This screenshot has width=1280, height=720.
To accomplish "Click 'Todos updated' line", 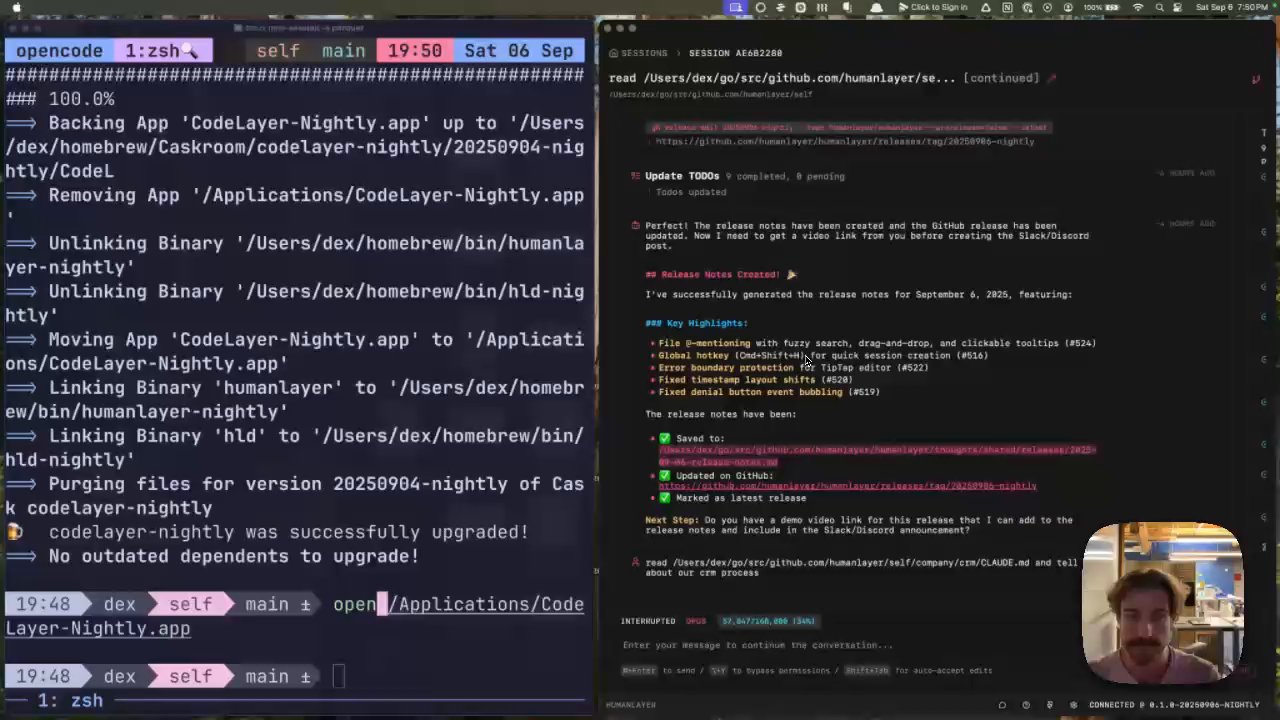I will tap(691, 192).
